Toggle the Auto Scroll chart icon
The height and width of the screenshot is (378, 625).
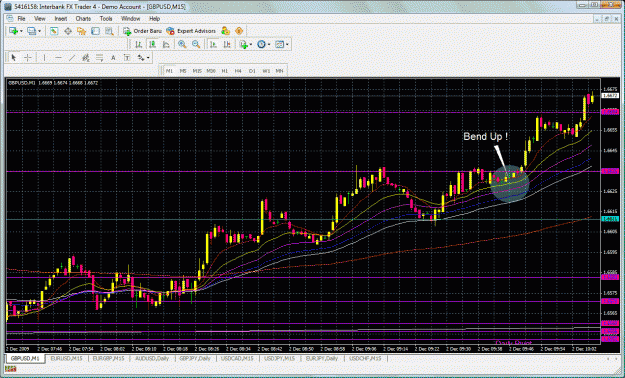click(213, 44)
